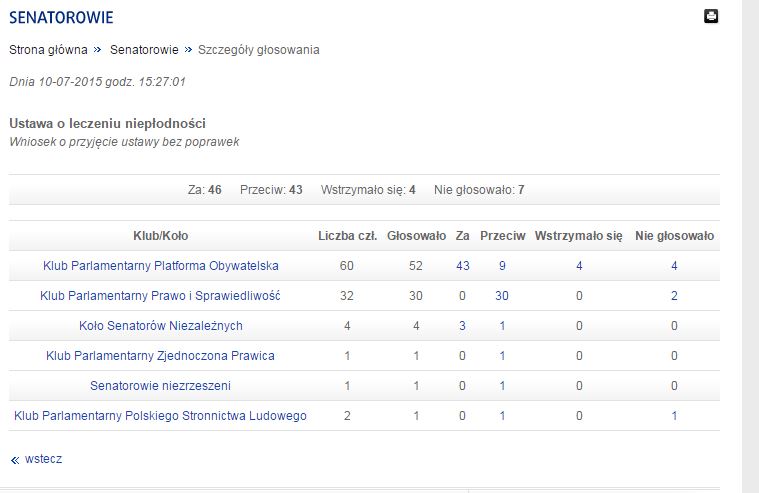Open Koło Senatorów Niezależnych link

pyautogui.click(x=161, y=326)
